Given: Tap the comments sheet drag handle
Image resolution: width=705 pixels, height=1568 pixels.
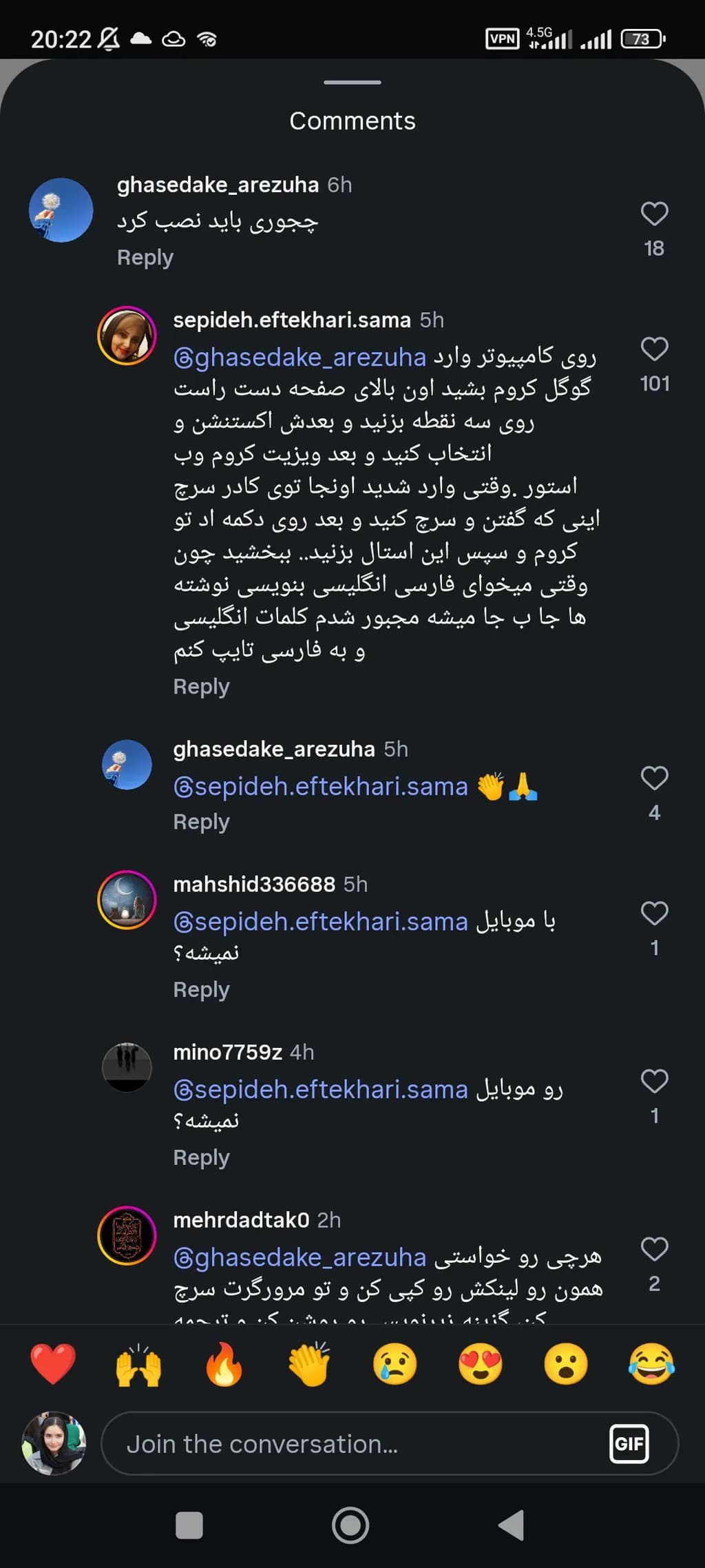Looking at the screenshot, I should coord(352,82).
